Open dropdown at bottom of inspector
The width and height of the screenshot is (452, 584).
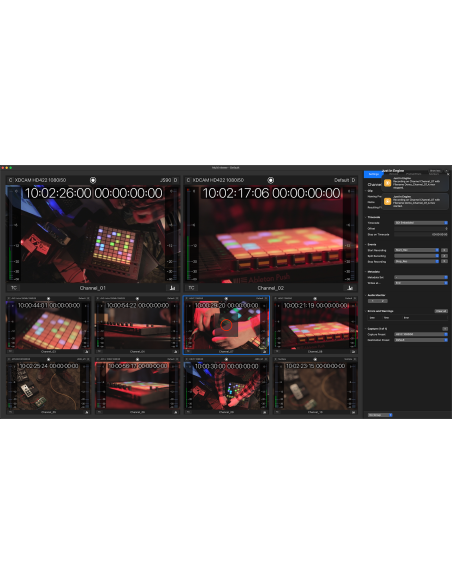380,415
